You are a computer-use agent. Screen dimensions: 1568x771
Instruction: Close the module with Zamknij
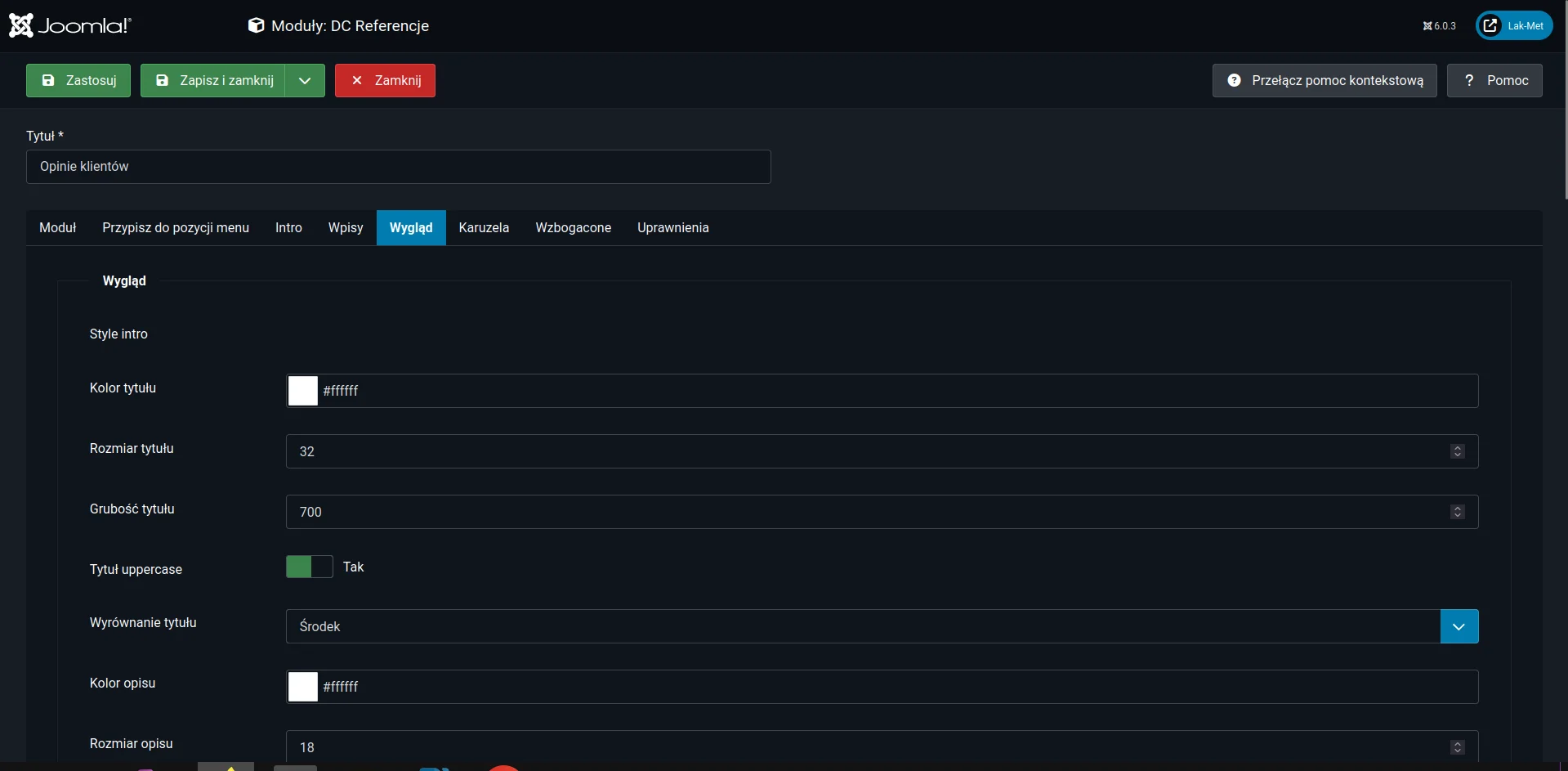click(385, 80)
